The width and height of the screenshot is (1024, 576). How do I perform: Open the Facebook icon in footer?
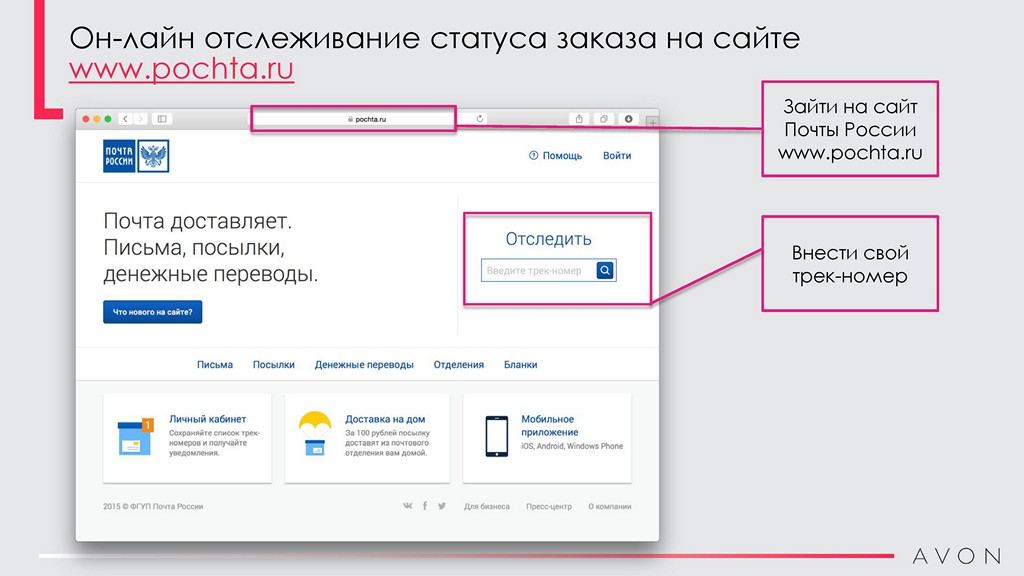point(425,505)
